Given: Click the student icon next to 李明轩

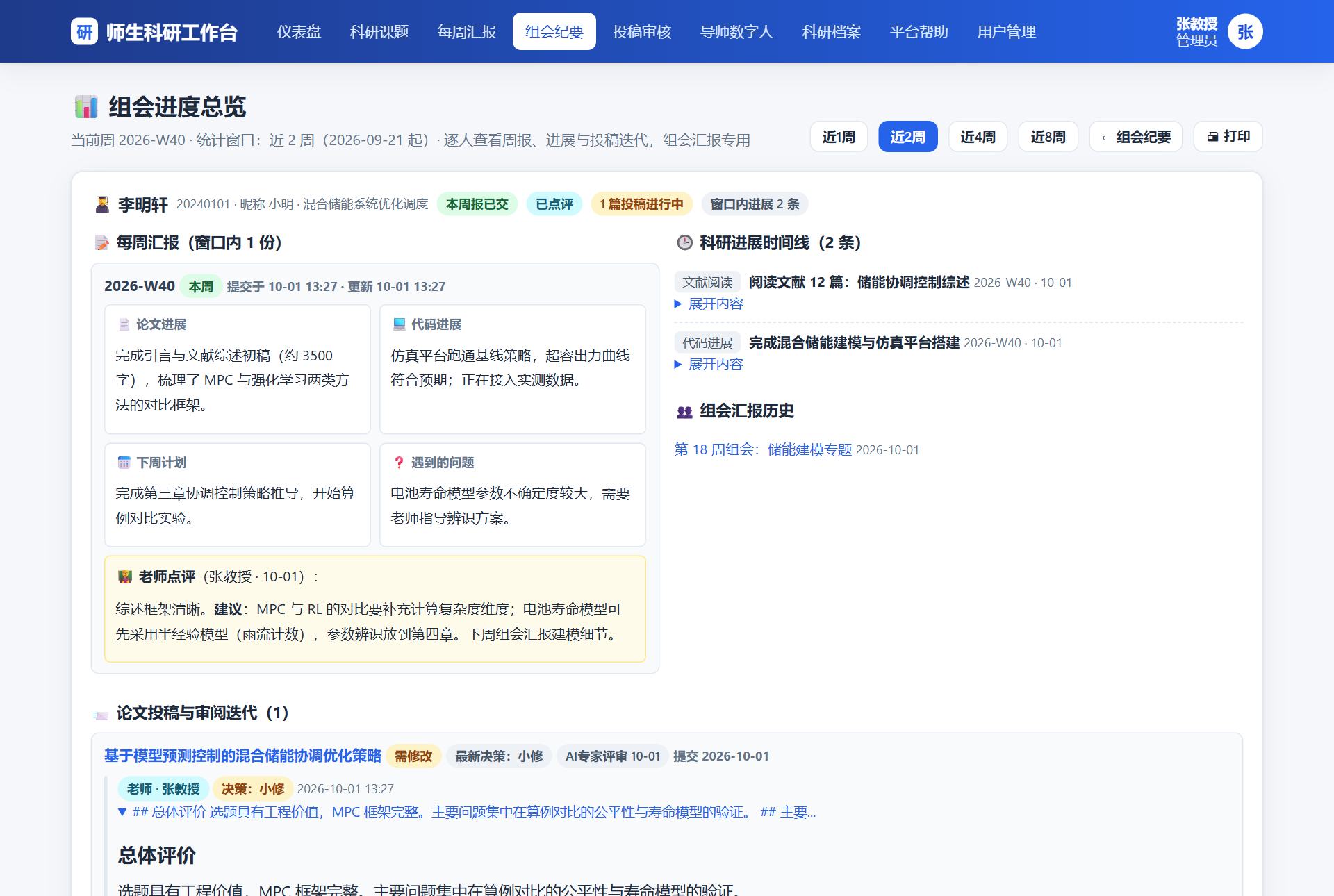Looking at the screenshot, I should click(102, 204).
